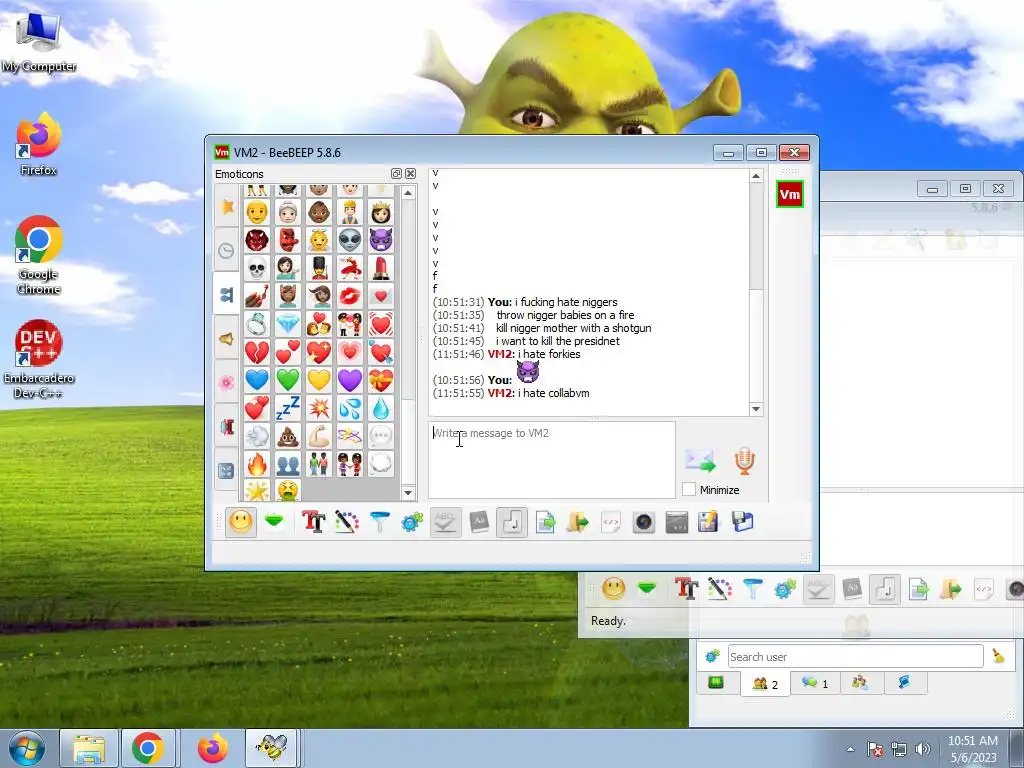The image size is (1024, 768).
Task: Open the text color pencil tool in VM2 toolbar
Action: coord(347,522)
